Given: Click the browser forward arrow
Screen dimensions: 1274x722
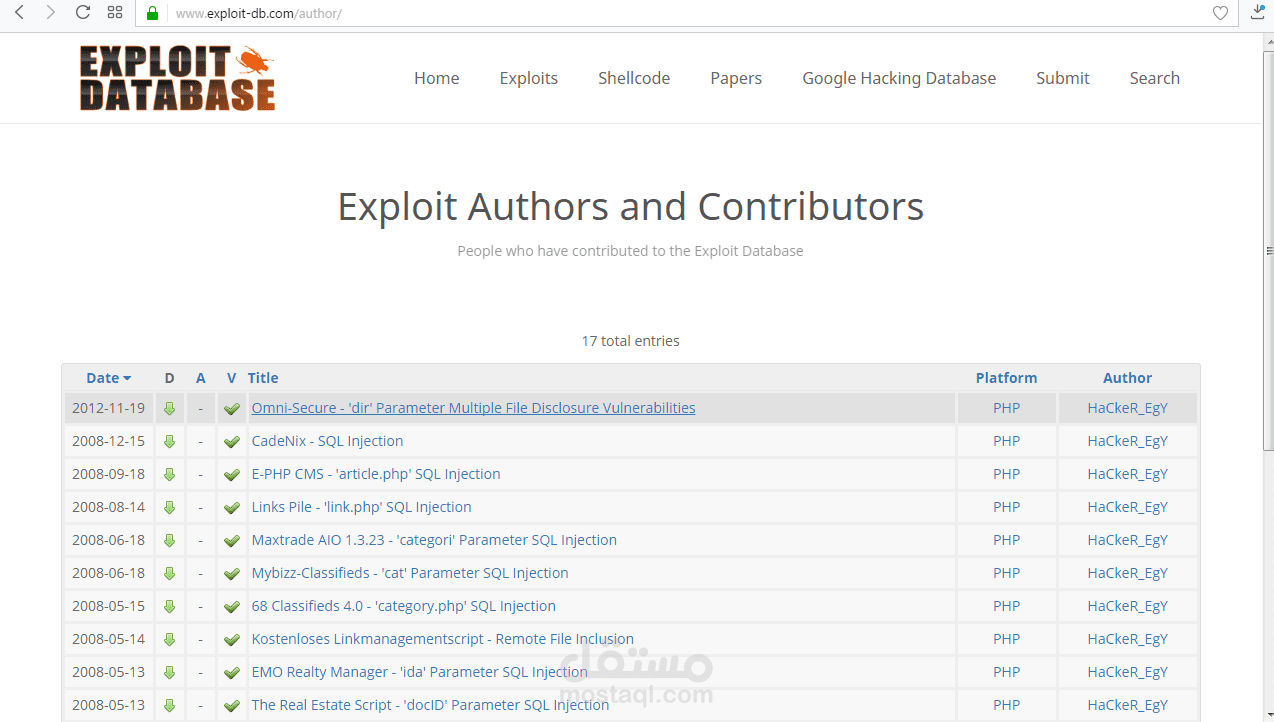Looking at the screenshot, I should [50, 13].
